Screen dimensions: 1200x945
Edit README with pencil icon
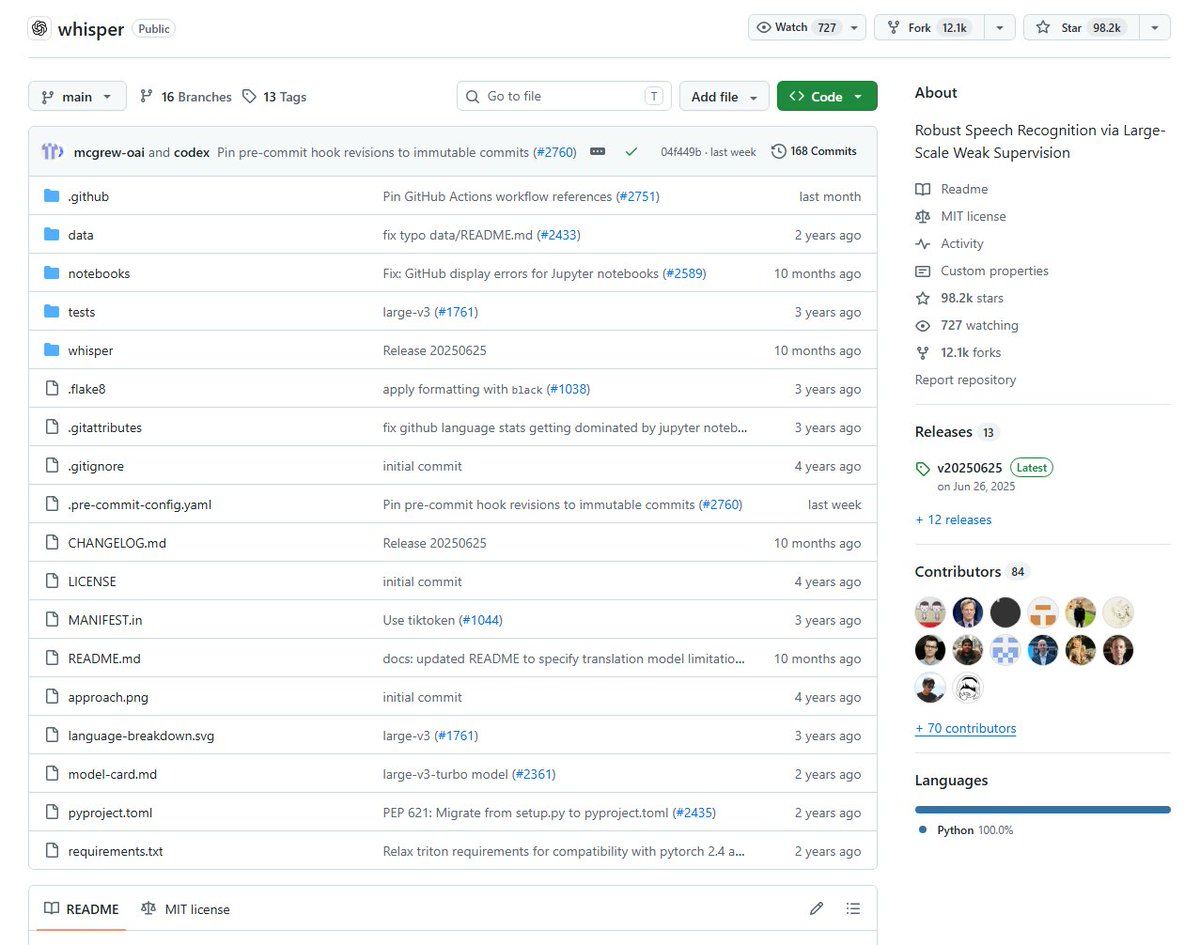(x=817, y=909)
